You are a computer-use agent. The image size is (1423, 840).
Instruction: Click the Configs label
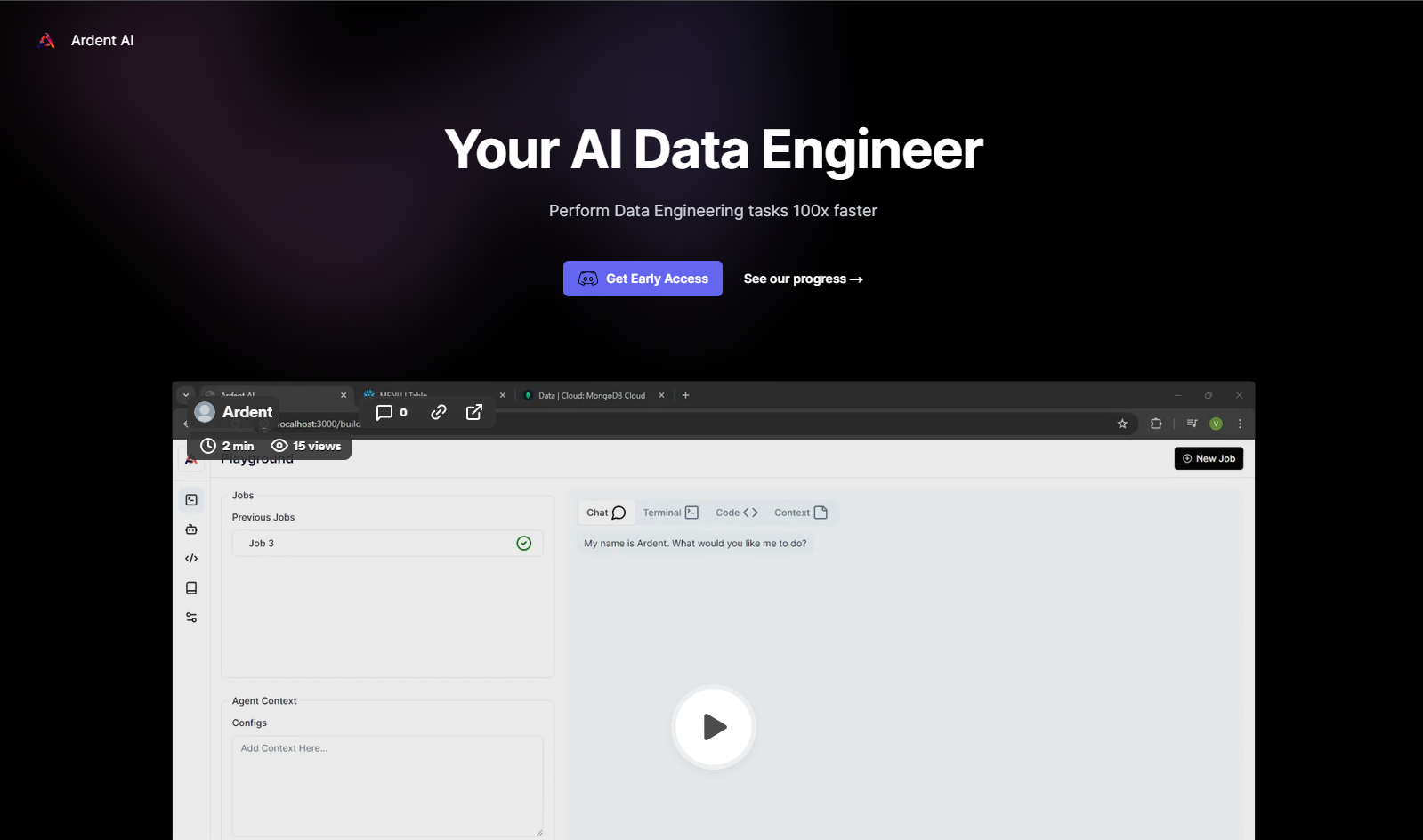coord(249,723)
